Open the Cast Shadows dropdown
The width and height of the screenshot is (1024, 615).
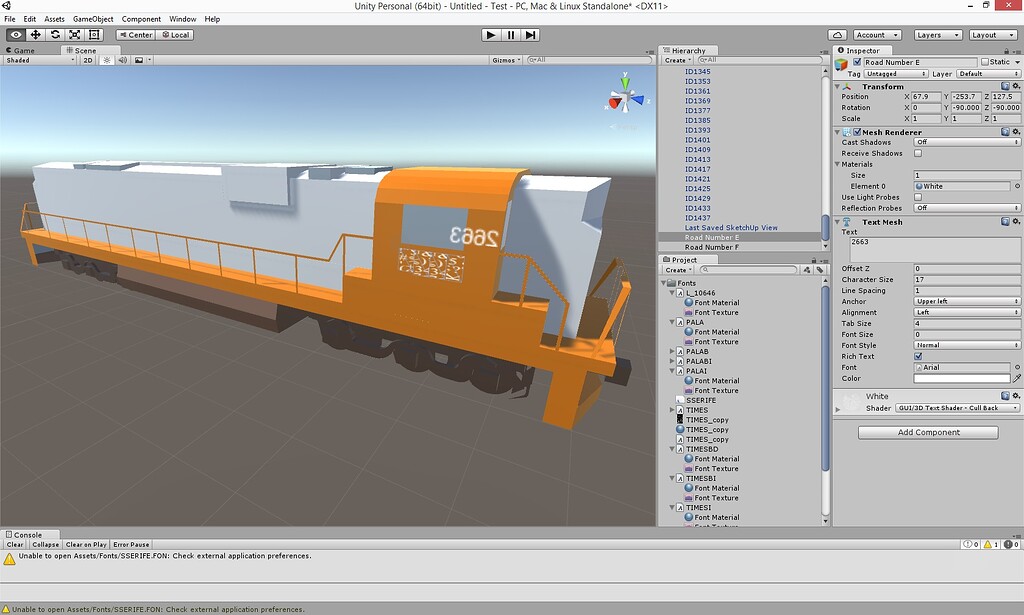[x=965, y=143]
